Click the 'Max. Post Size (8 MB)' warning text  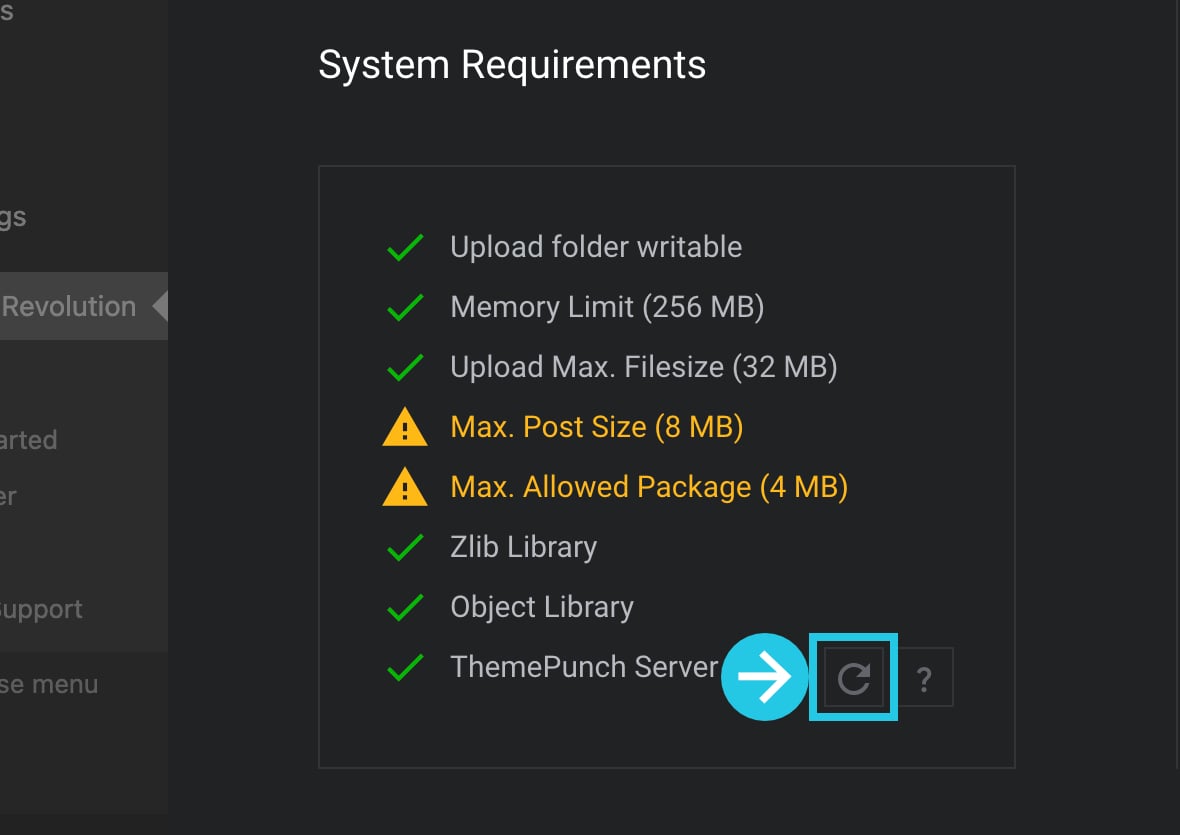(597, 427)
